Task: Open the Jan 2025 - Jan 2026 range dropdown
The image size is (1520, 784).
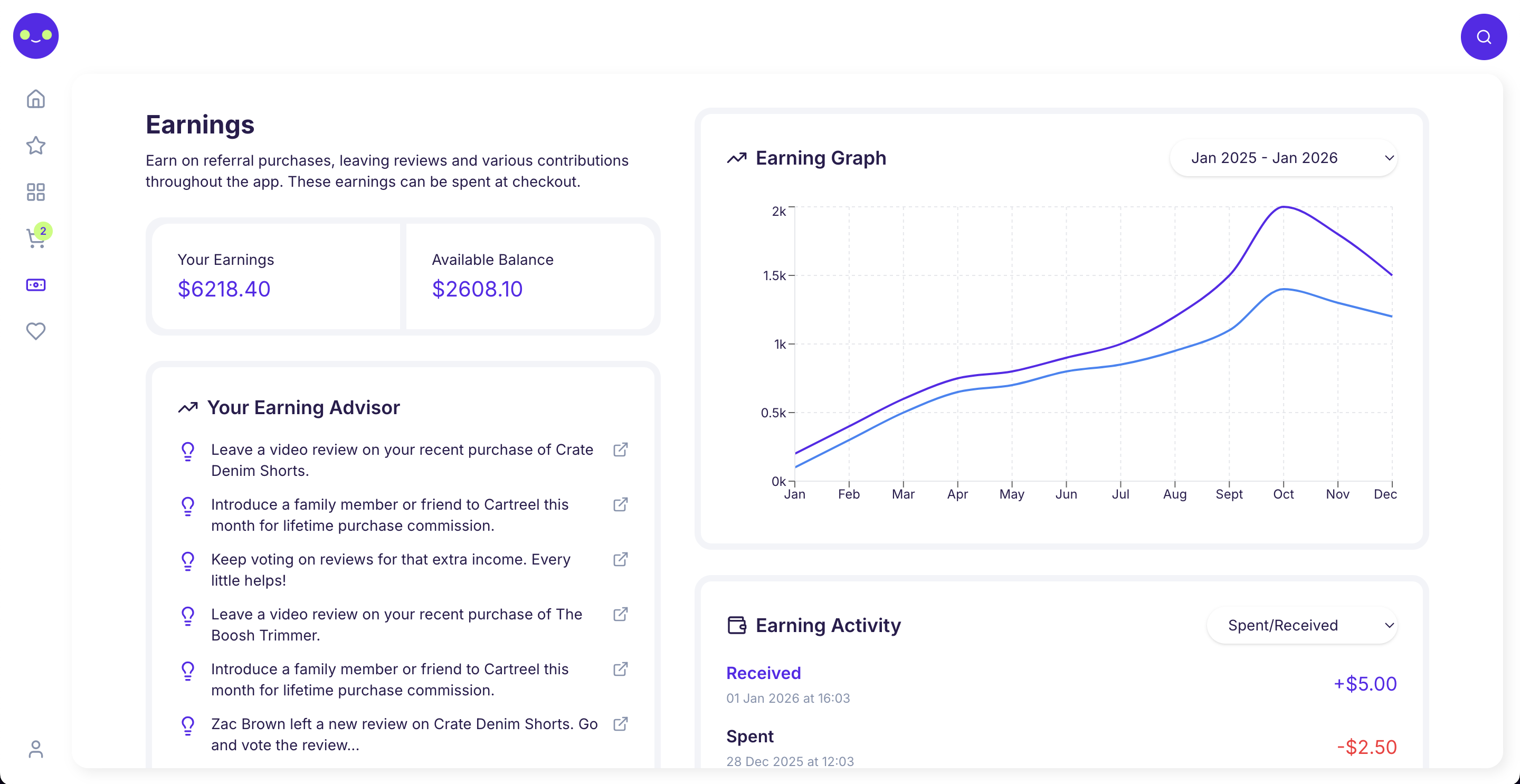Action: (x=1284, y=158)
